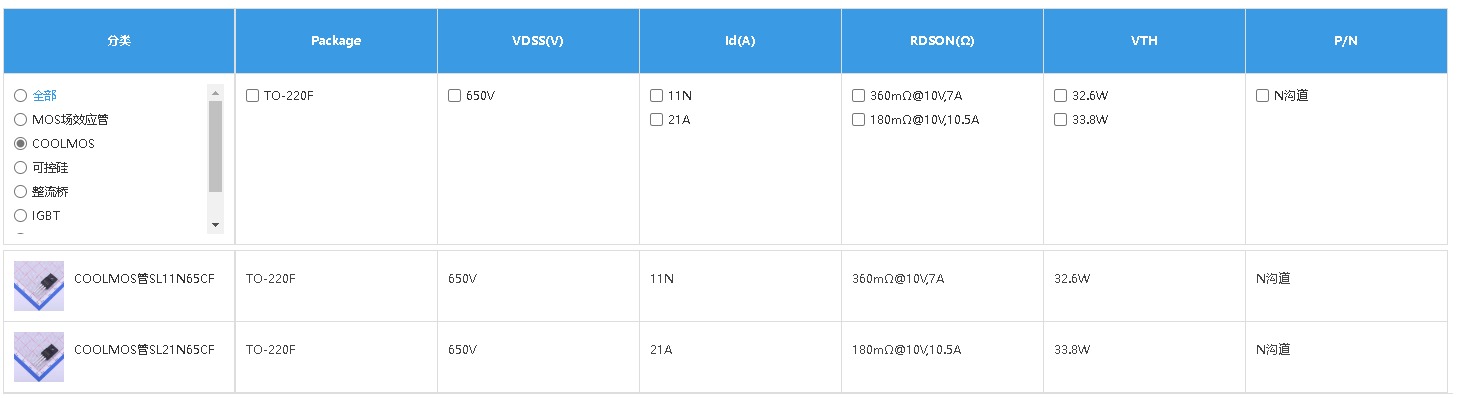Image resolution: width=1458 pixels, height=398 pixels.
Task: Click the RDSON(Ω) column header
Action: coord(942,41)
